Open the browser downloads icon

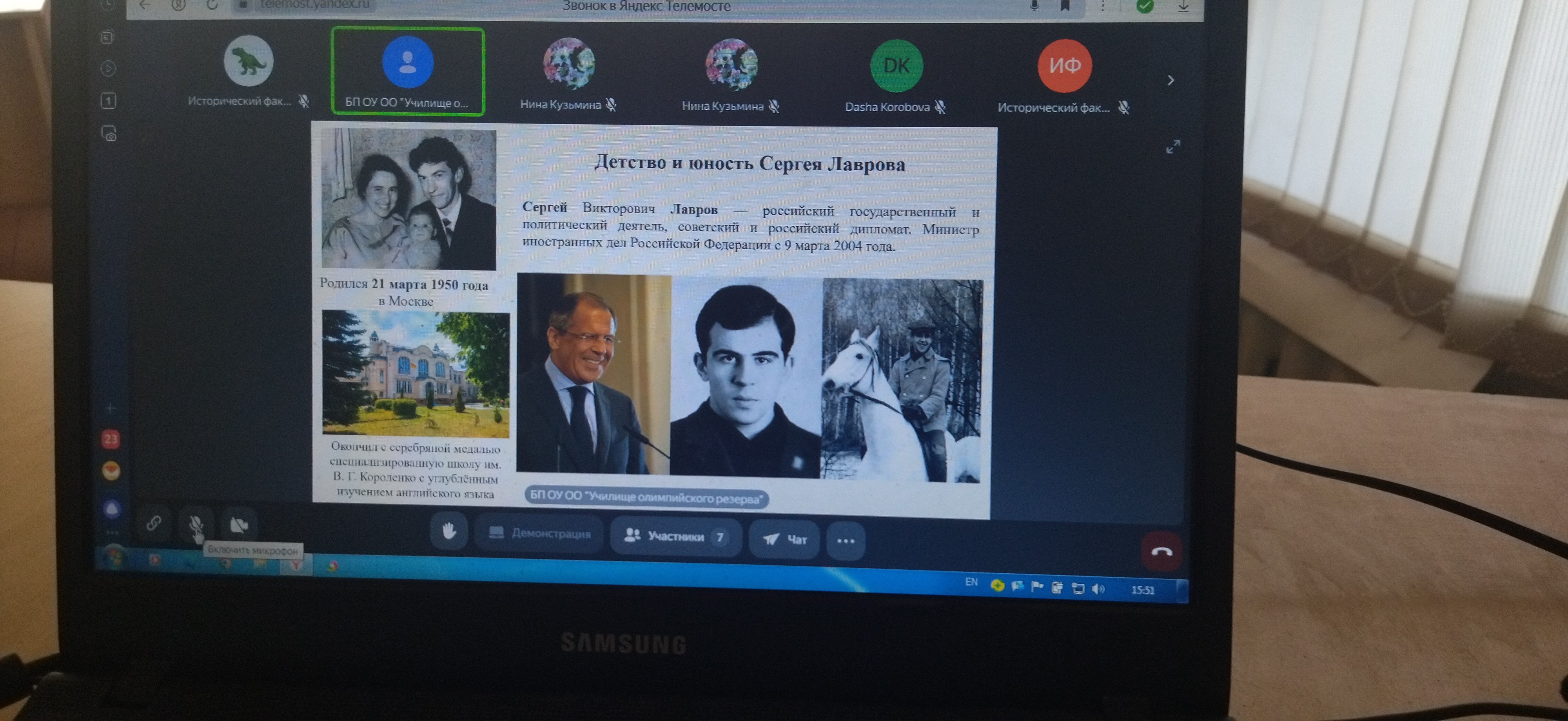[x=1183, y=6]
